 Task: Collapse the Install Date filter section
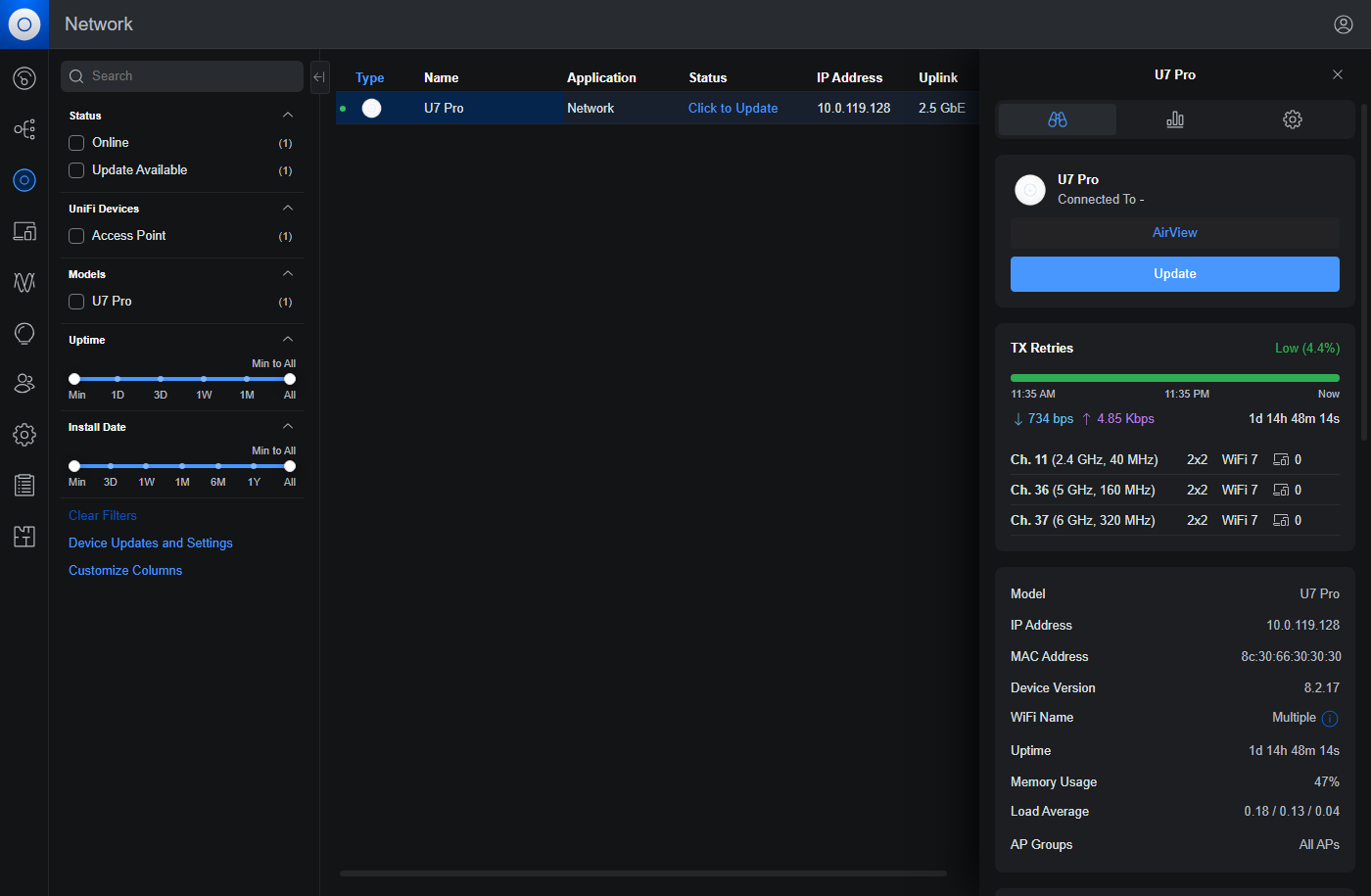(x=288, y=427)
